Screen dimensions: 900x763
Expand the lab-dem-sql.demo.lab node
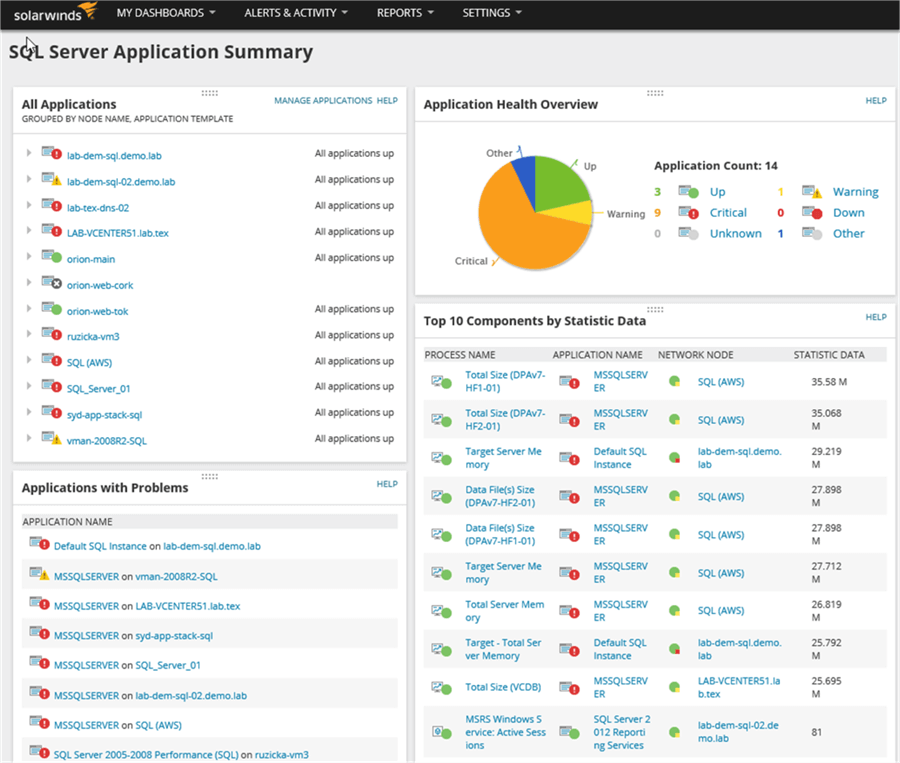tap(29, 153)
